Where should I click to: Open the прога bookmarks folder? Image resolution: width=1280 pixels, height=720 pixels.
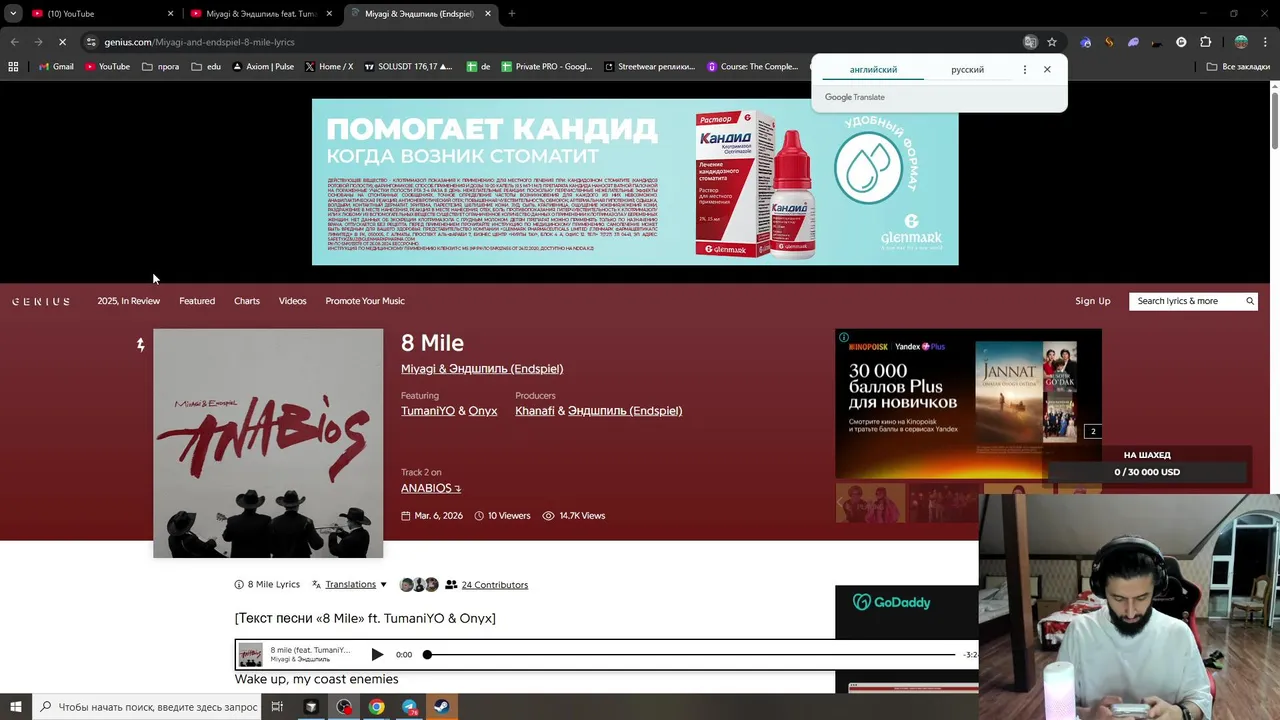(x=161, y=67)
